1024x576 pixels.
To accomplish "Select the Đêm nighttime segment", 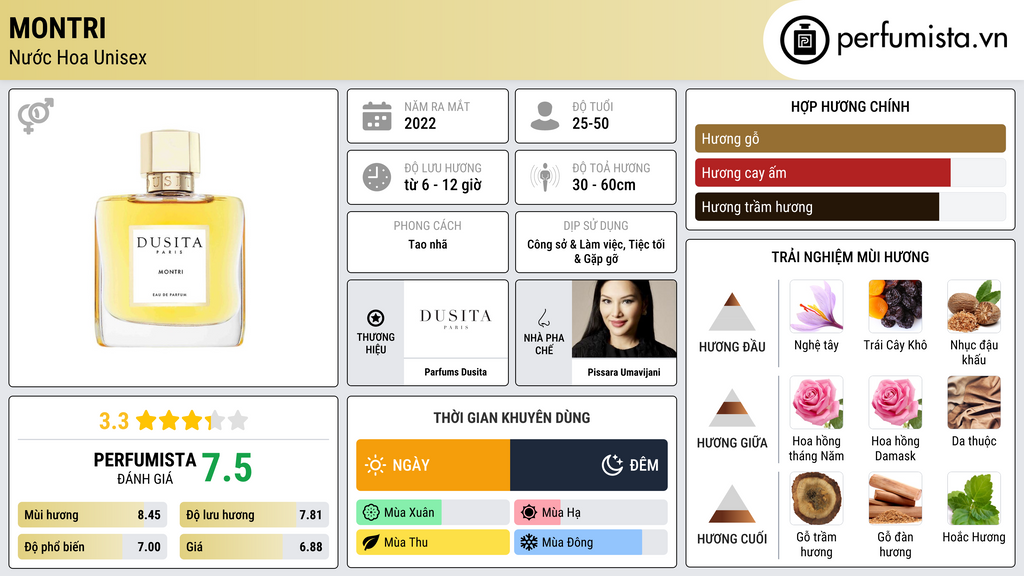I will pos(589,465).
